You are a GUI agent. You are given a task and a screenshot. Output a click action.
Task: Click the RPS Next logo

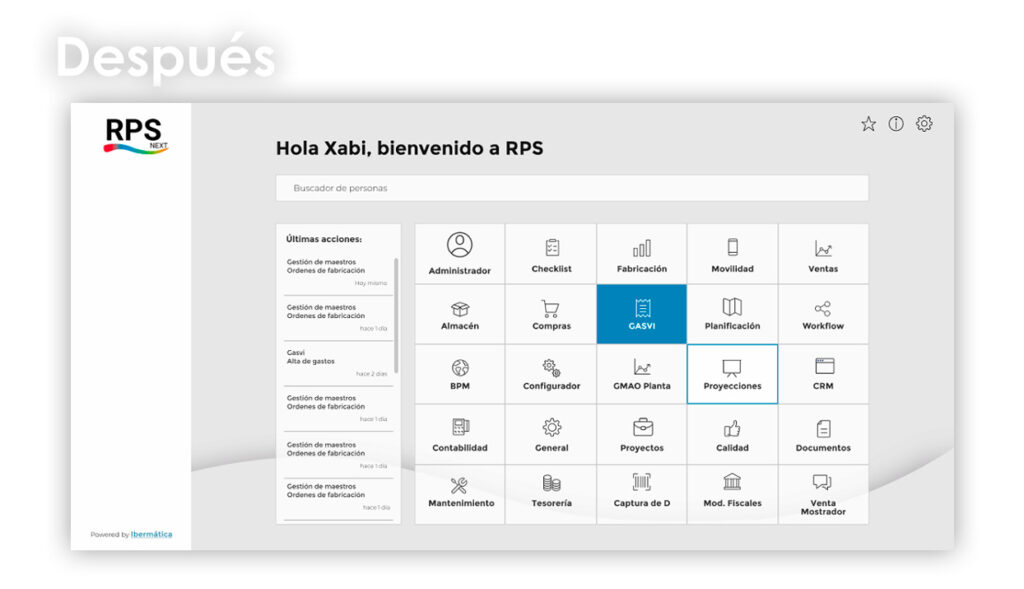pyautogui.click(x=136, y=135)
